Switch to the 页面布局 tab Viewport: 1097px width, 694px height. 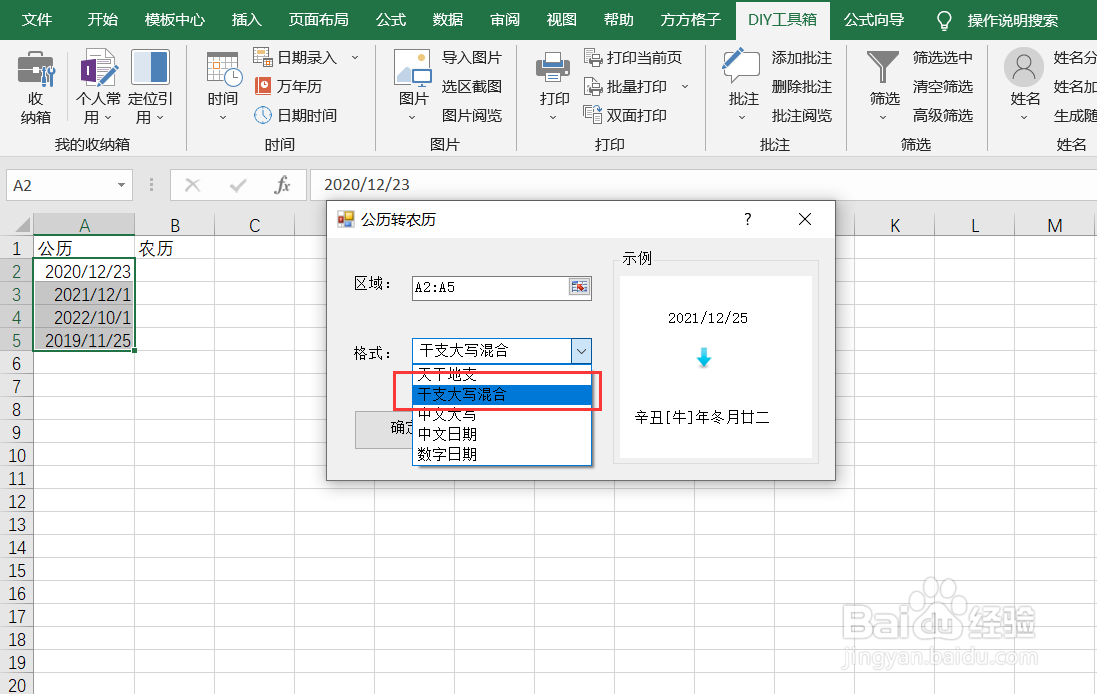coord(318,20)
